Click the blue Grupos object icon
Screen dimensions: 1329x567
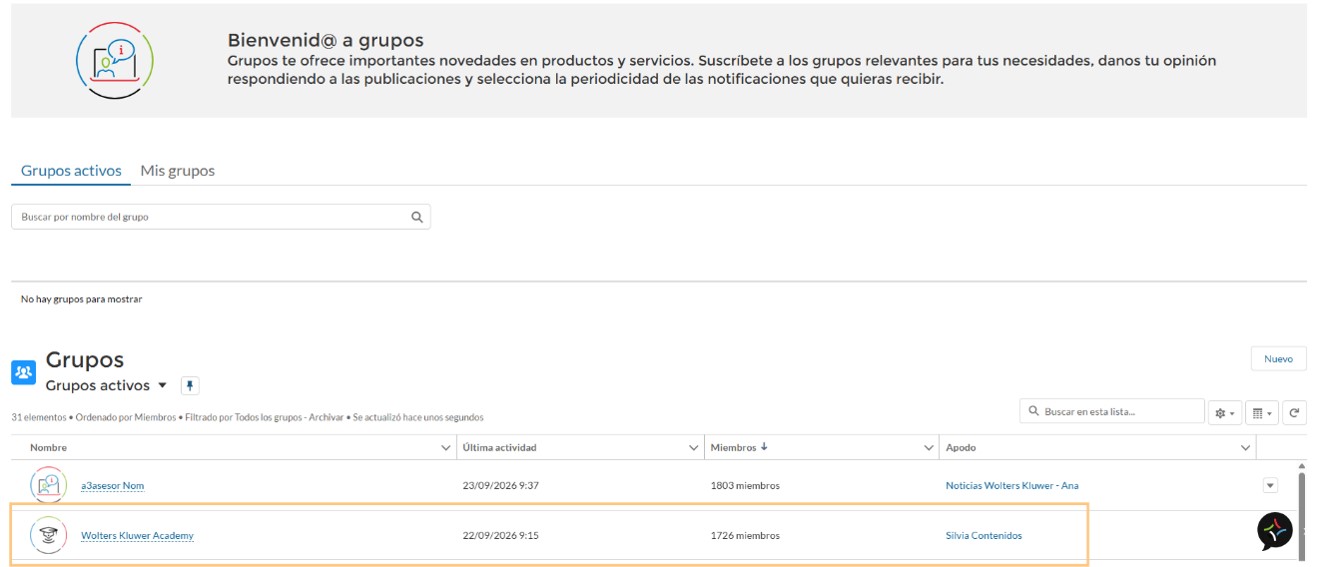(x=23, y=373)
